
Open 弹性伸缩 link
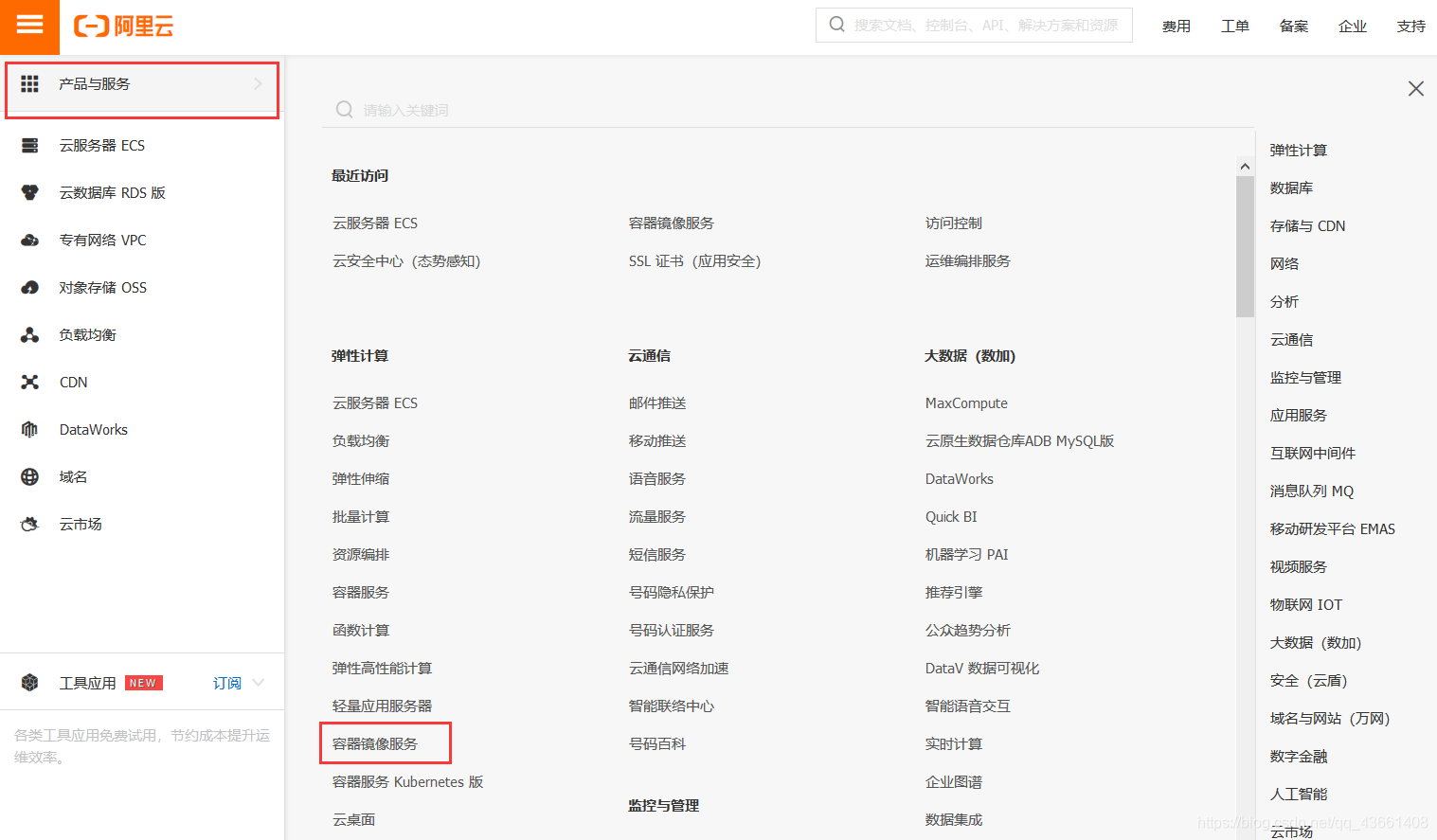coord(361,478)
